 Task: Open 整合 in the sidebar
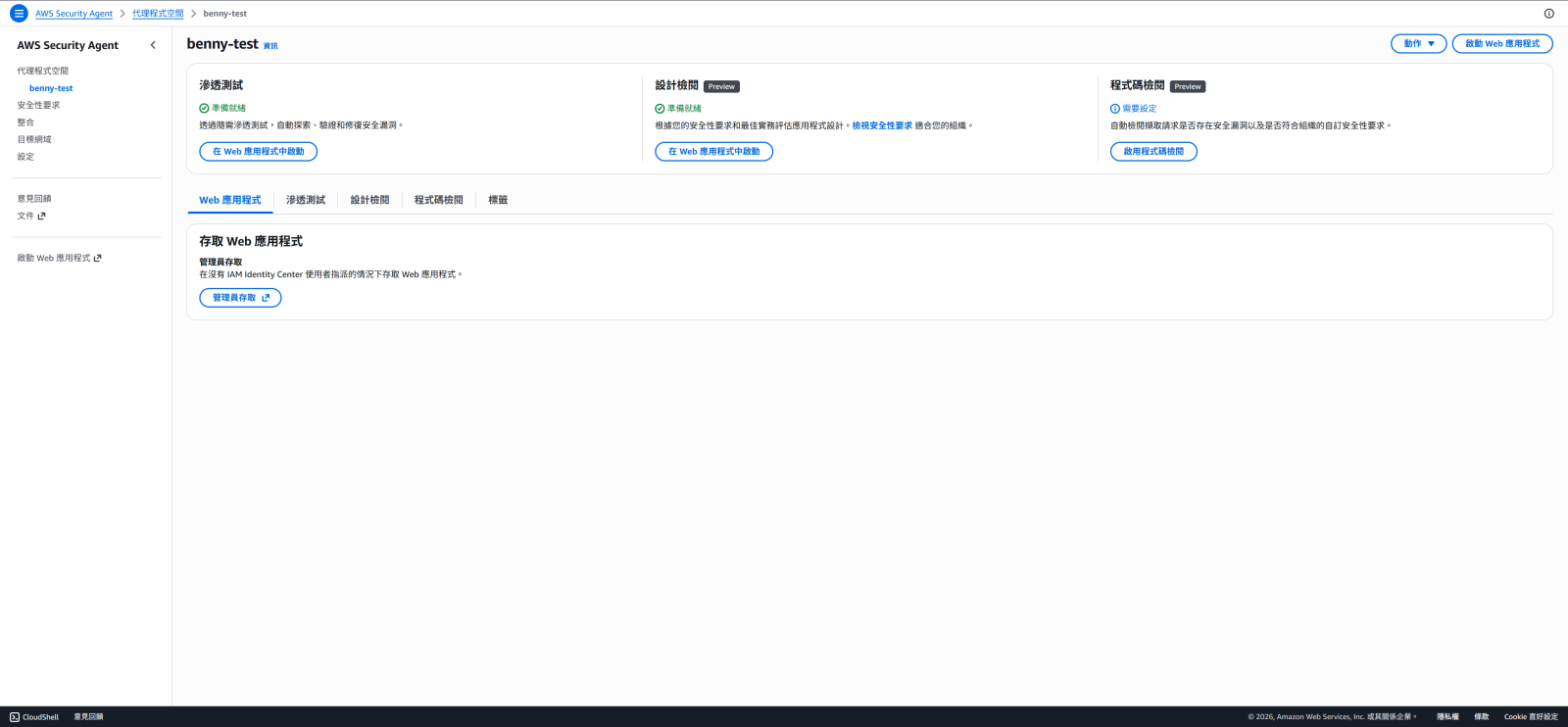point(25,122)
